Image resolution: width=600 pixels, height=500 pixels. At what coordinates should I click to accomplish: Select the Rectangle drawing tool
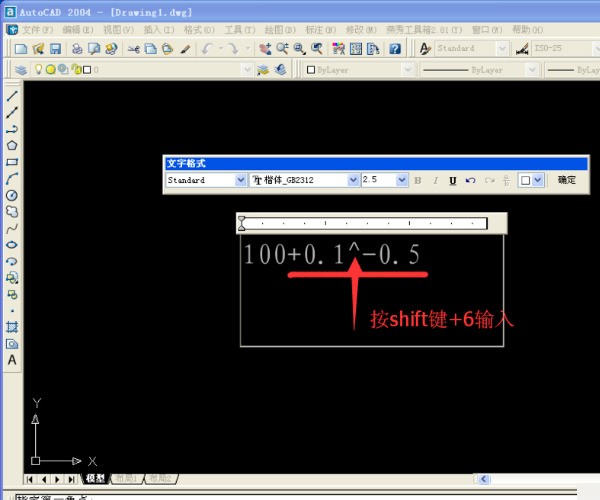point(12,162)
